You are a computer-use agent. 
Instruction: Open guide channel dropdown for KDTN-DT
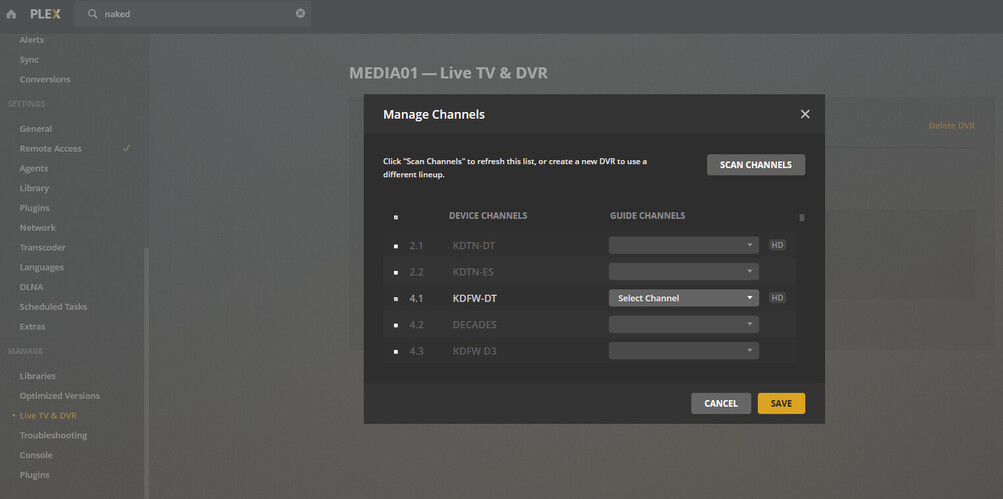[684, 245]
